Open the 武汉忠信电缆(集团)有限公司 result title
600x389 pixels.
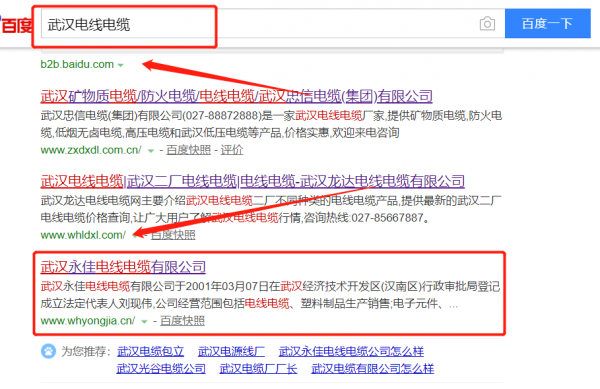pyautogui.click(x=236, y=96)
